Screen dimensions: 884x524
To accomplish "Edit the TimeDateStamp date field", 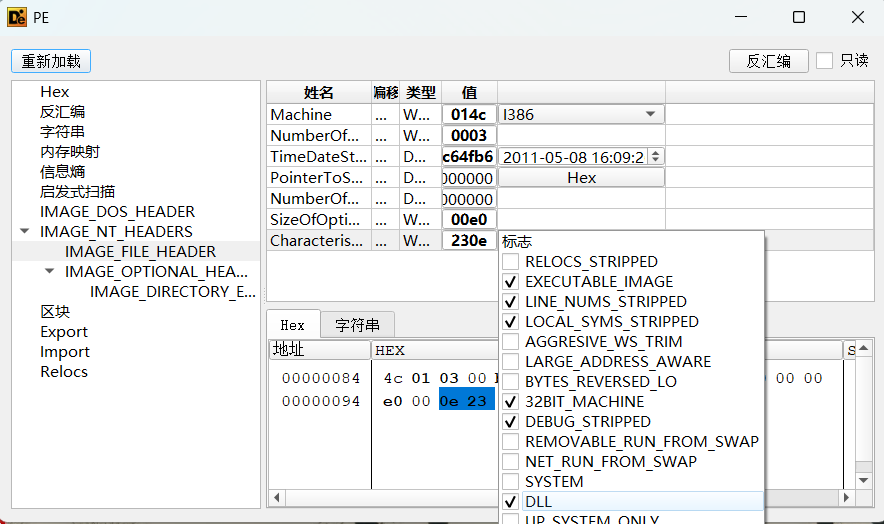I will (x=573, y=157).
